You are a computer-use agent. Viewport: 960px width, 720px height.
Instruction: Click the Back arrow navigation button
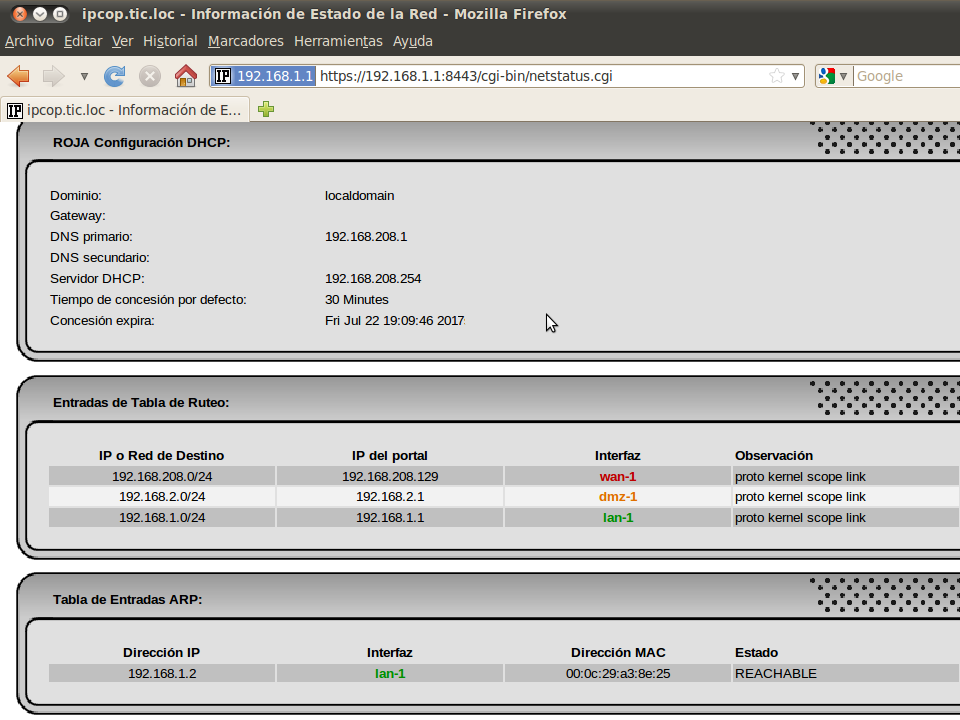click(x=18, y=76)
